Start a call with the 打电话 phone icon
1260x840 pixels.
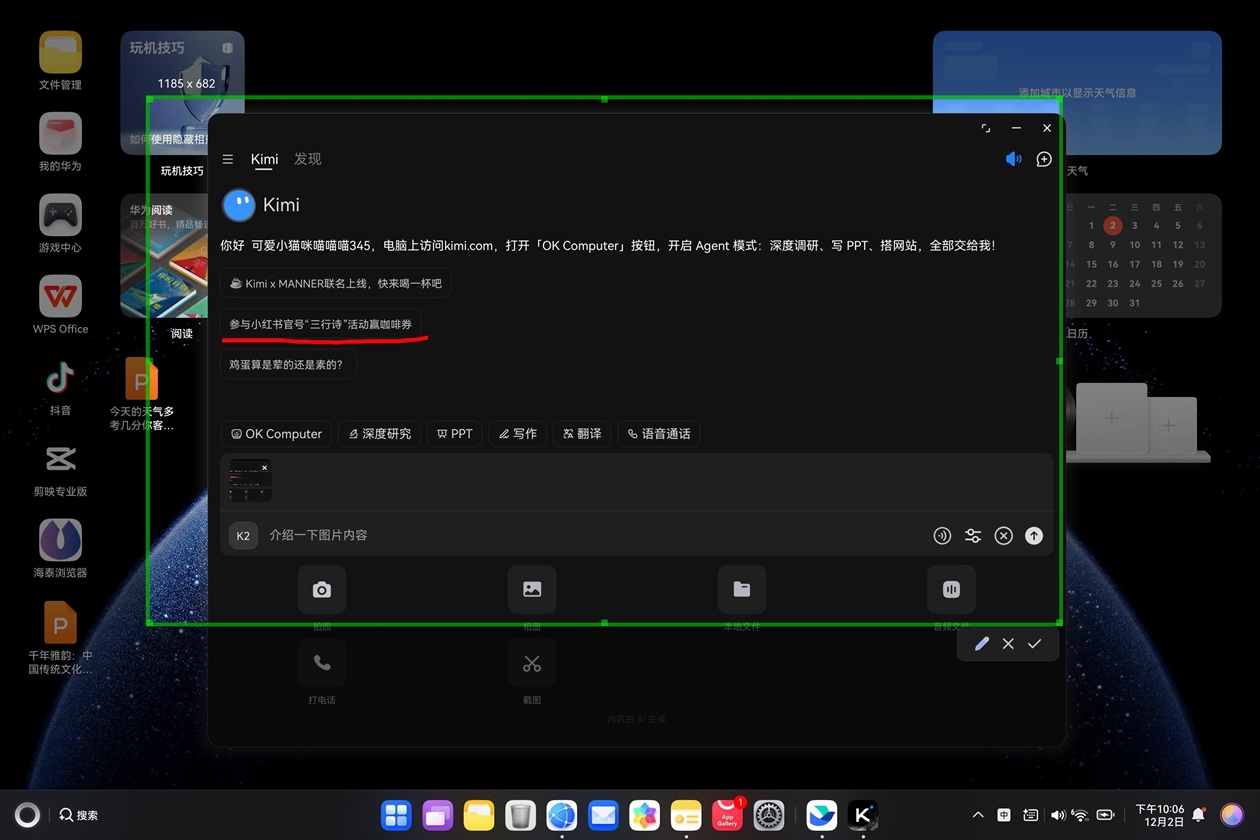[x=321, y=663]
